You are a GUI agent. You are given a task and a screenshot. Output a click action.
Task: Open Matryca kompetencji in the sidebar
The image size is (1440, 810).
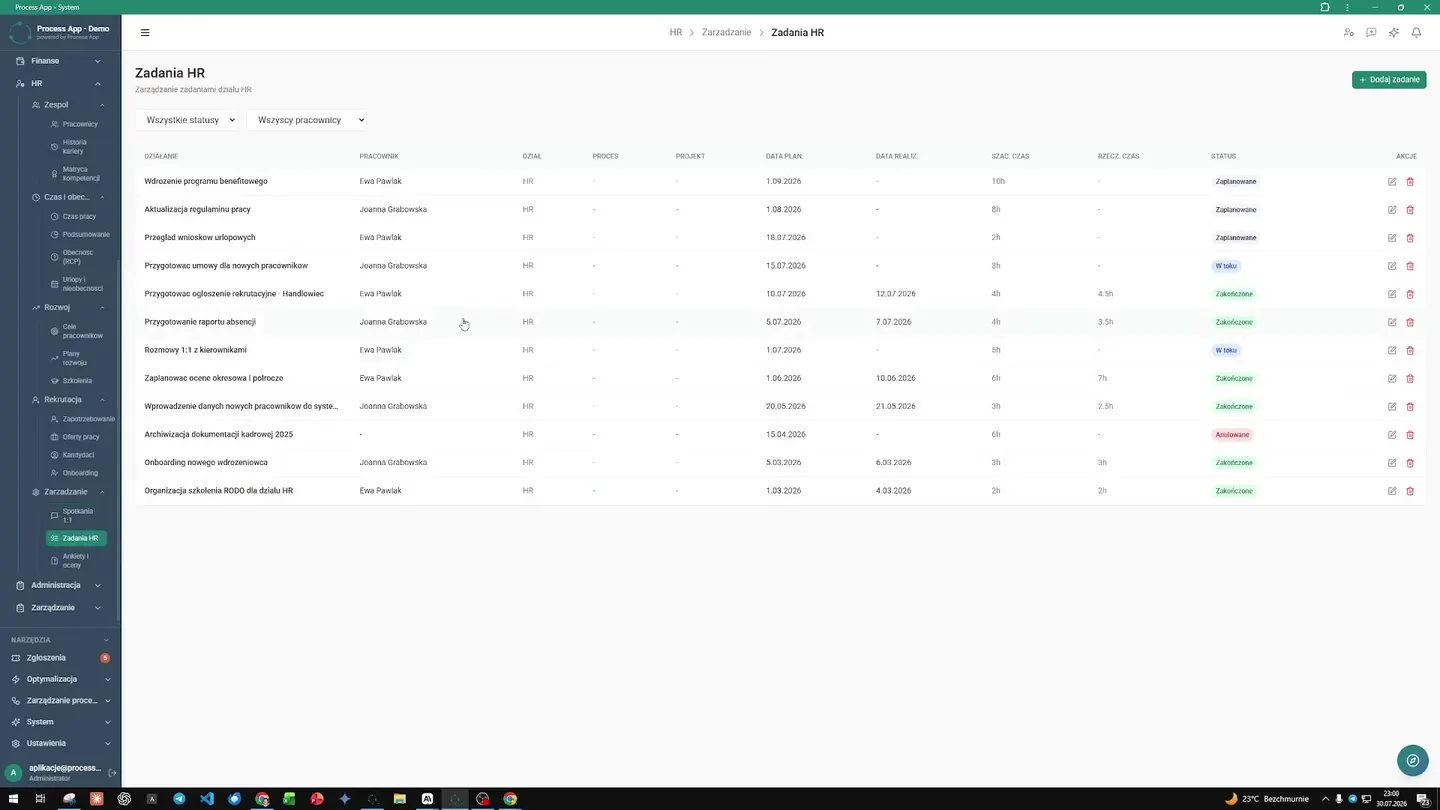click(77, 173)
